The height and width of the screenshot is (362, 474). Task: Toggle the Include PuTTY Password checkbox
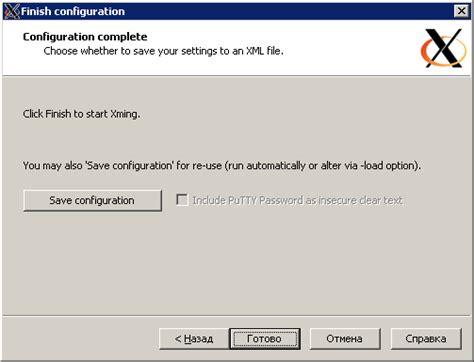pyautogui.click(x=182, y=200)
